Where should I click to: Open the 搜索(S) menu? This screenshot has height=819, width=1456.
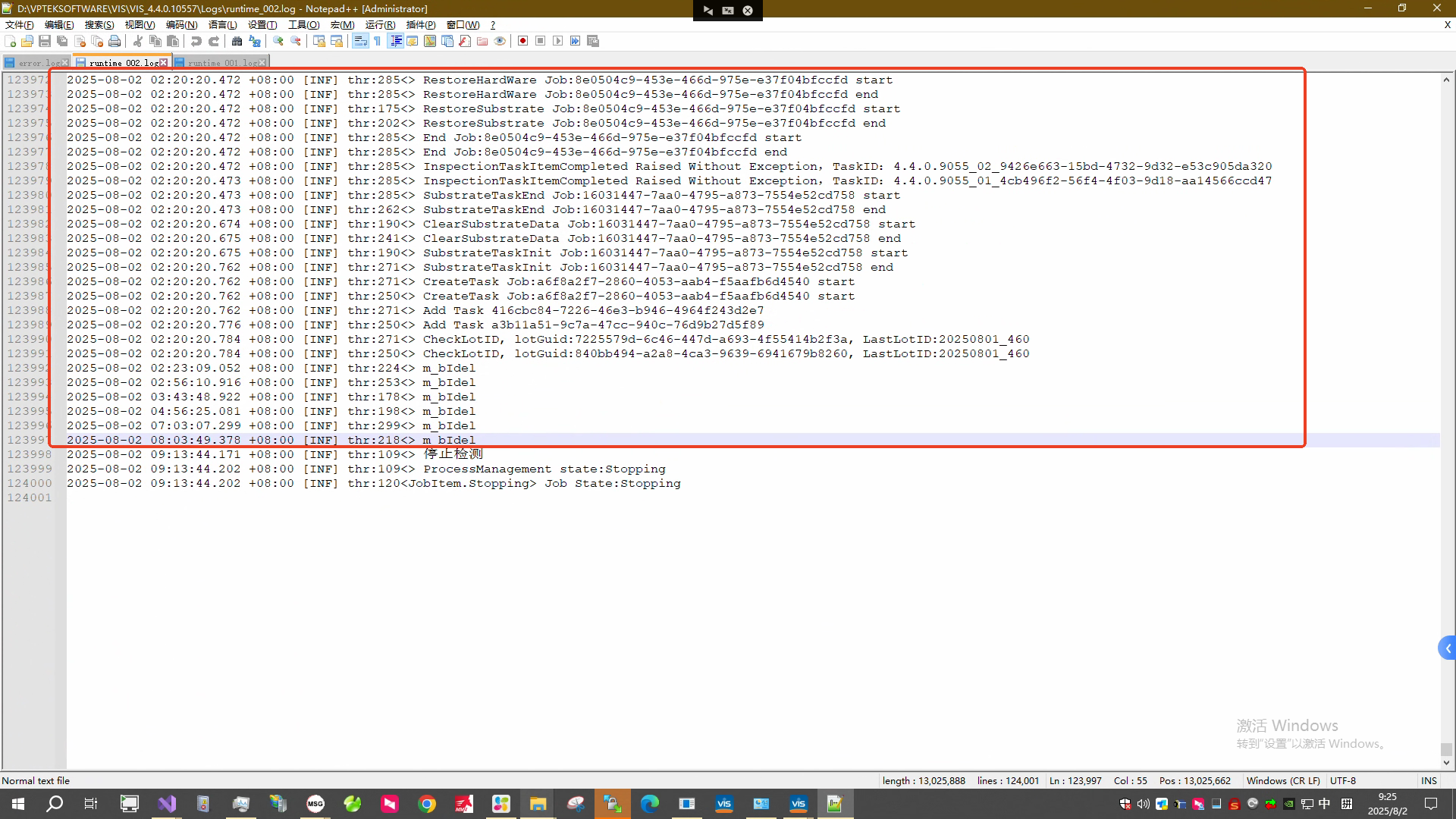[99, 25]
